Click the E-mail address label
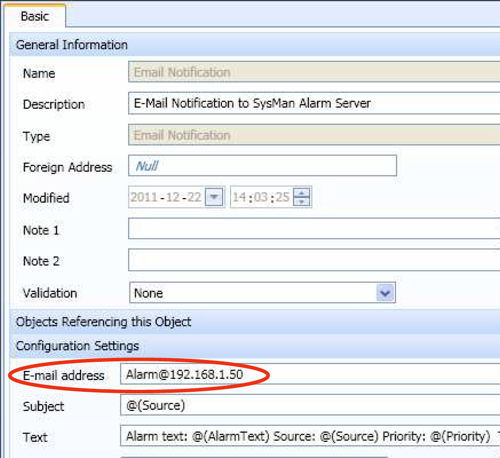Image resolution: width=500 pixels, height=458 pixels. pos(64,376)
